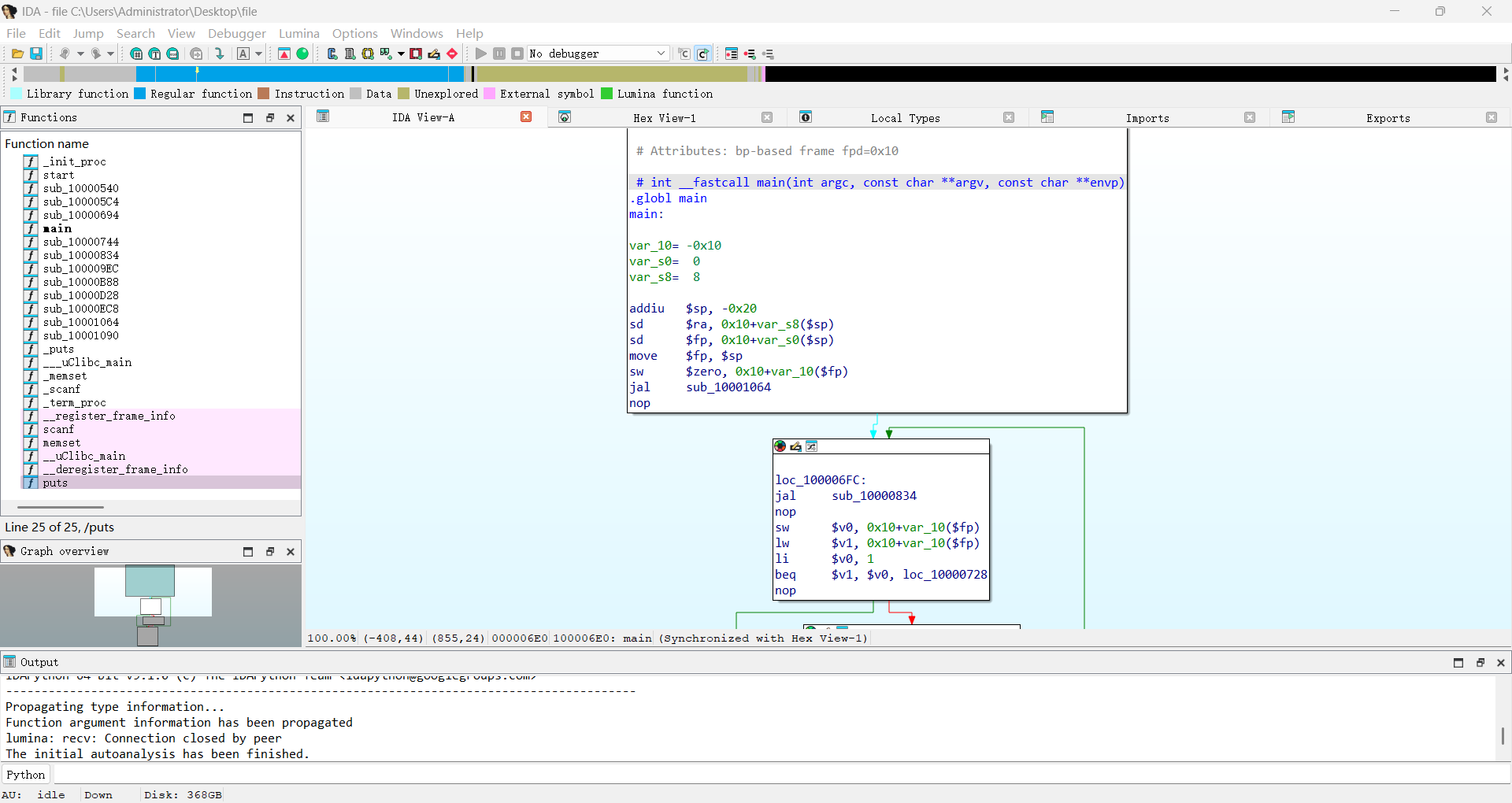This screenshot has width=1512, height=803.
Task: Switch the CLI to Python
Action: (x=26, y=774)
